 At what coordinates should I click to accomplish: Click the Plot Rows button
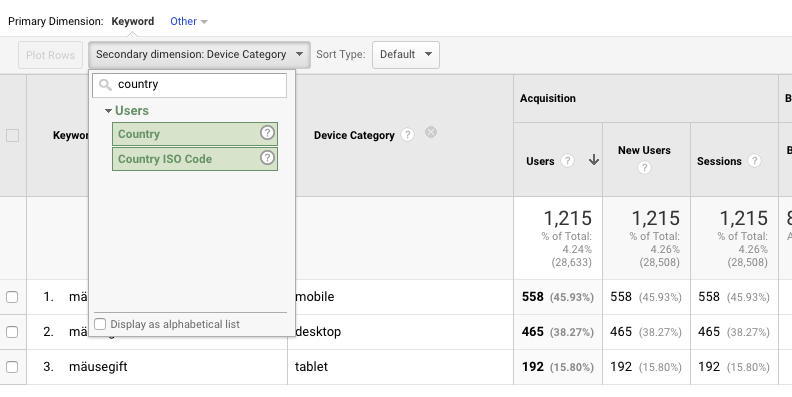click(x=51, y=55)
